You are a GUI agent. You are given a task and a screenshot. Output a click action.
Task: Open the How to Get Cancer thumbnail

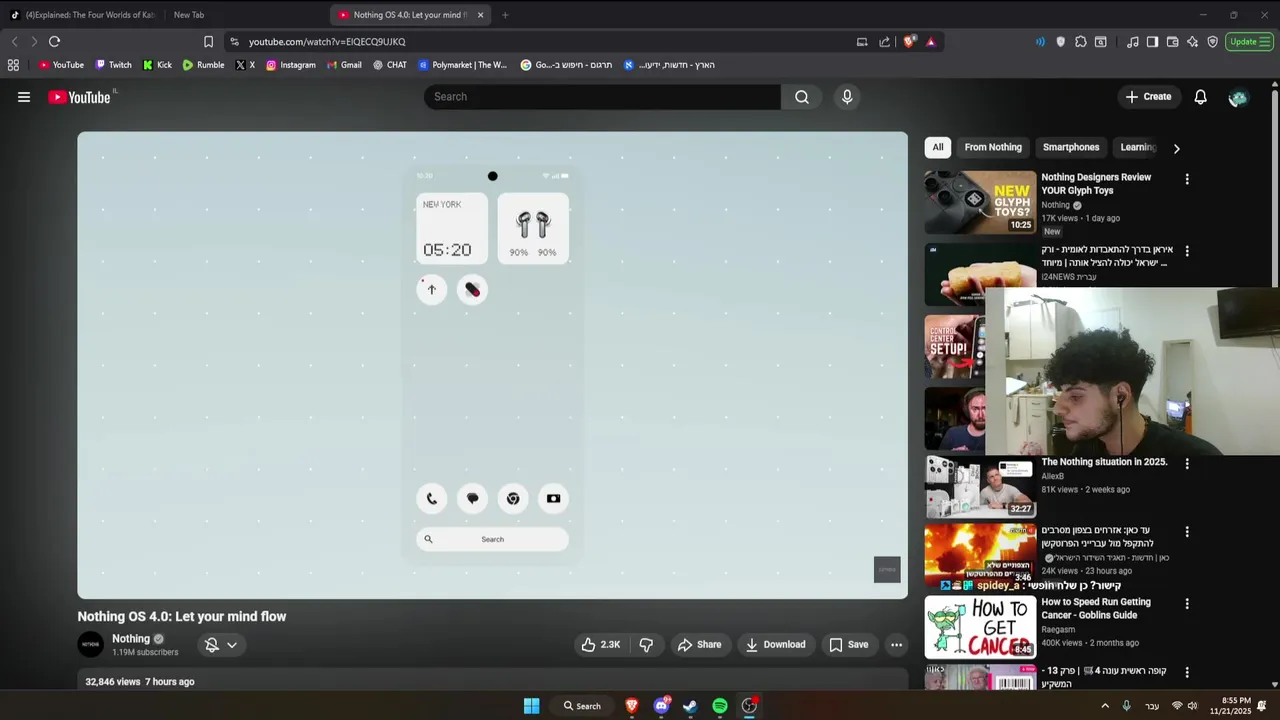(980, 627)
